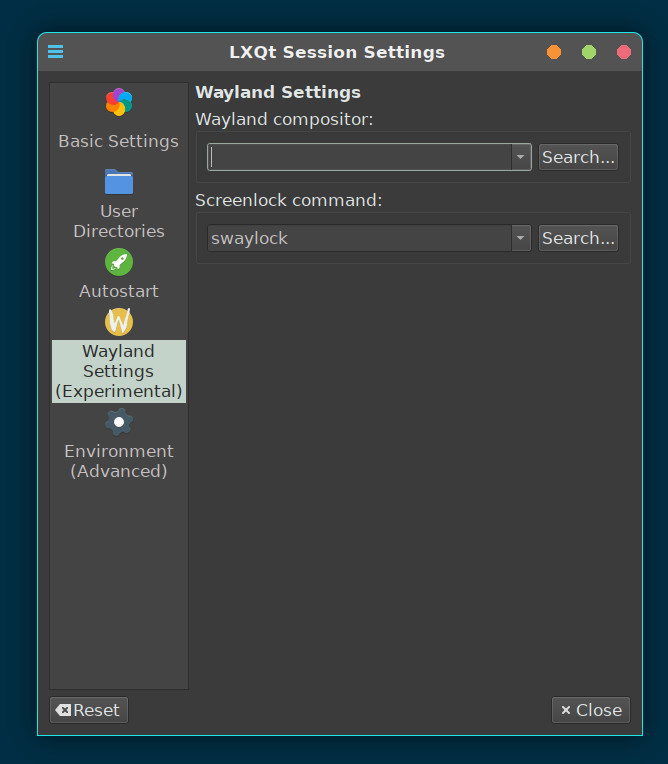Image resolution: width=668 pixels, height=764 pixels.
Task: Open the Autostart text label
Action: tap(119, 291)
